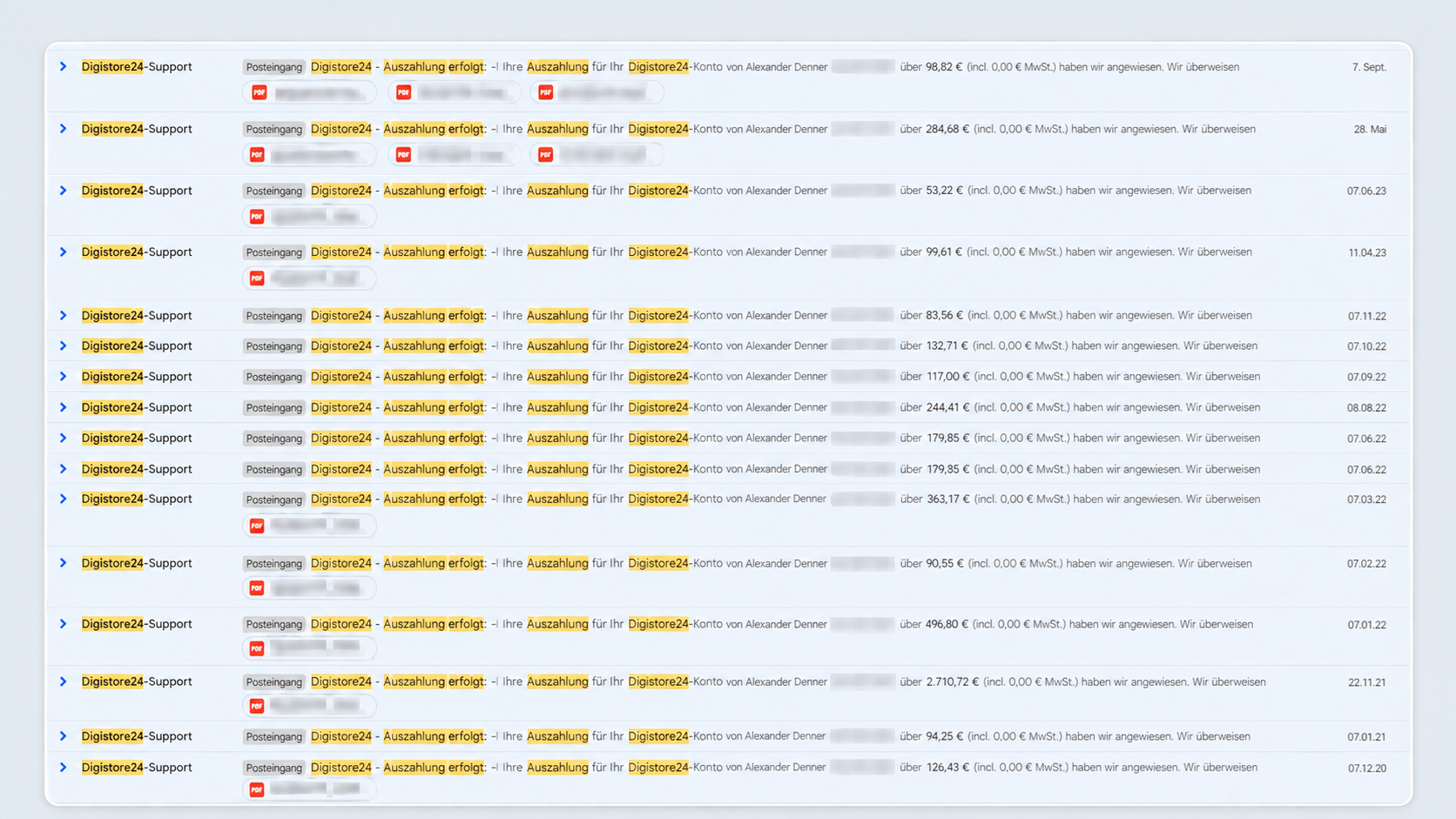Click Digistore24-Support sender in the 28. Mai row
This screenshot has height=819, width=1456.
tap(137, 129)
